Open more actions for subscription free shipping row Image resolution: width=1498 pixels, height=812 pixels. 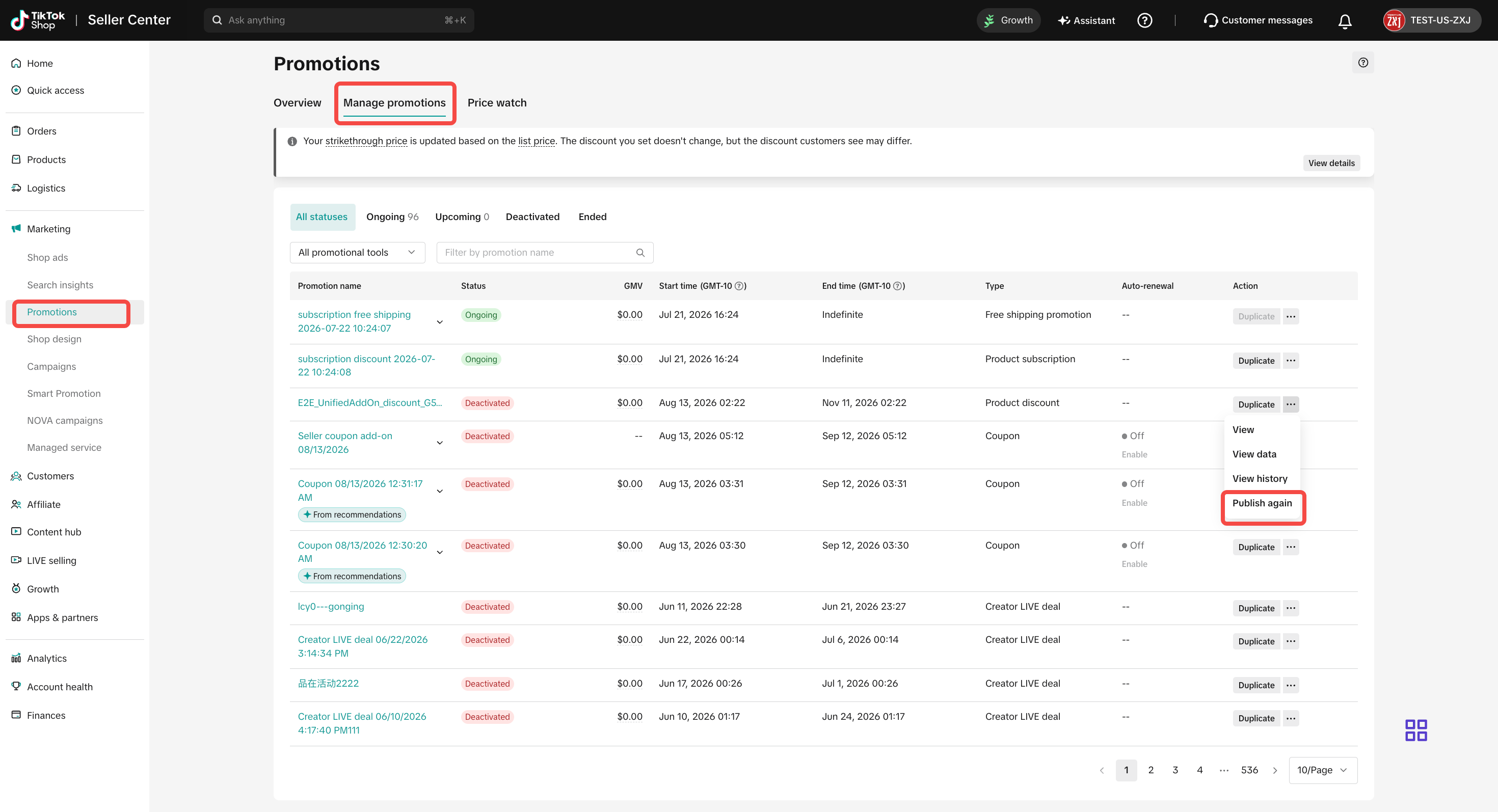pyautogui.click(x=1291, y=317)
